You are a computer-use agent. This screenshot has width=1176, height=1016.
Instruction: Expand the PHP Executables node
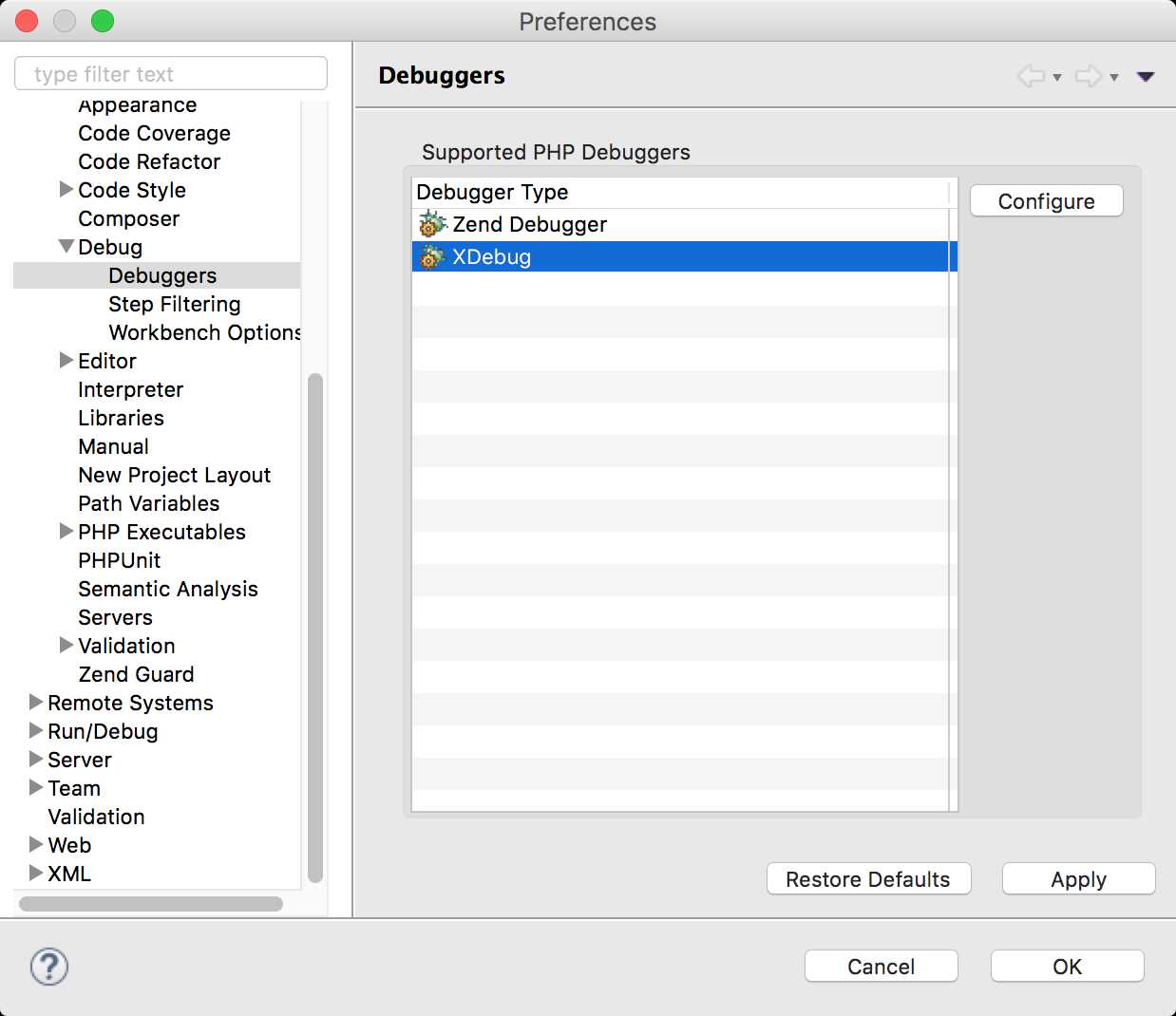pos(66,531)
